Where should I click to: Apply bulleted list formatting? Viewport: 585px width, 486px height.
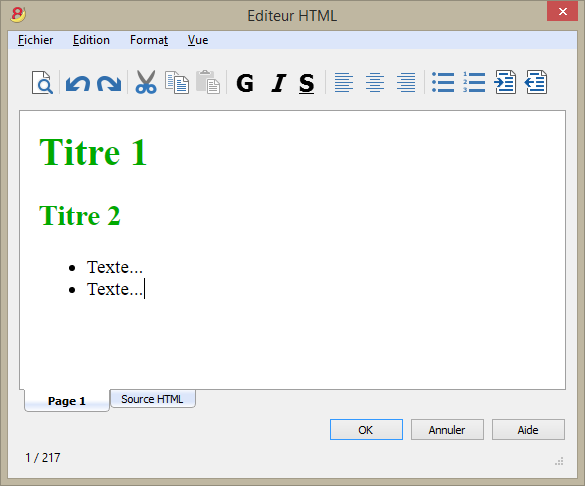click(x=443, y=82)
